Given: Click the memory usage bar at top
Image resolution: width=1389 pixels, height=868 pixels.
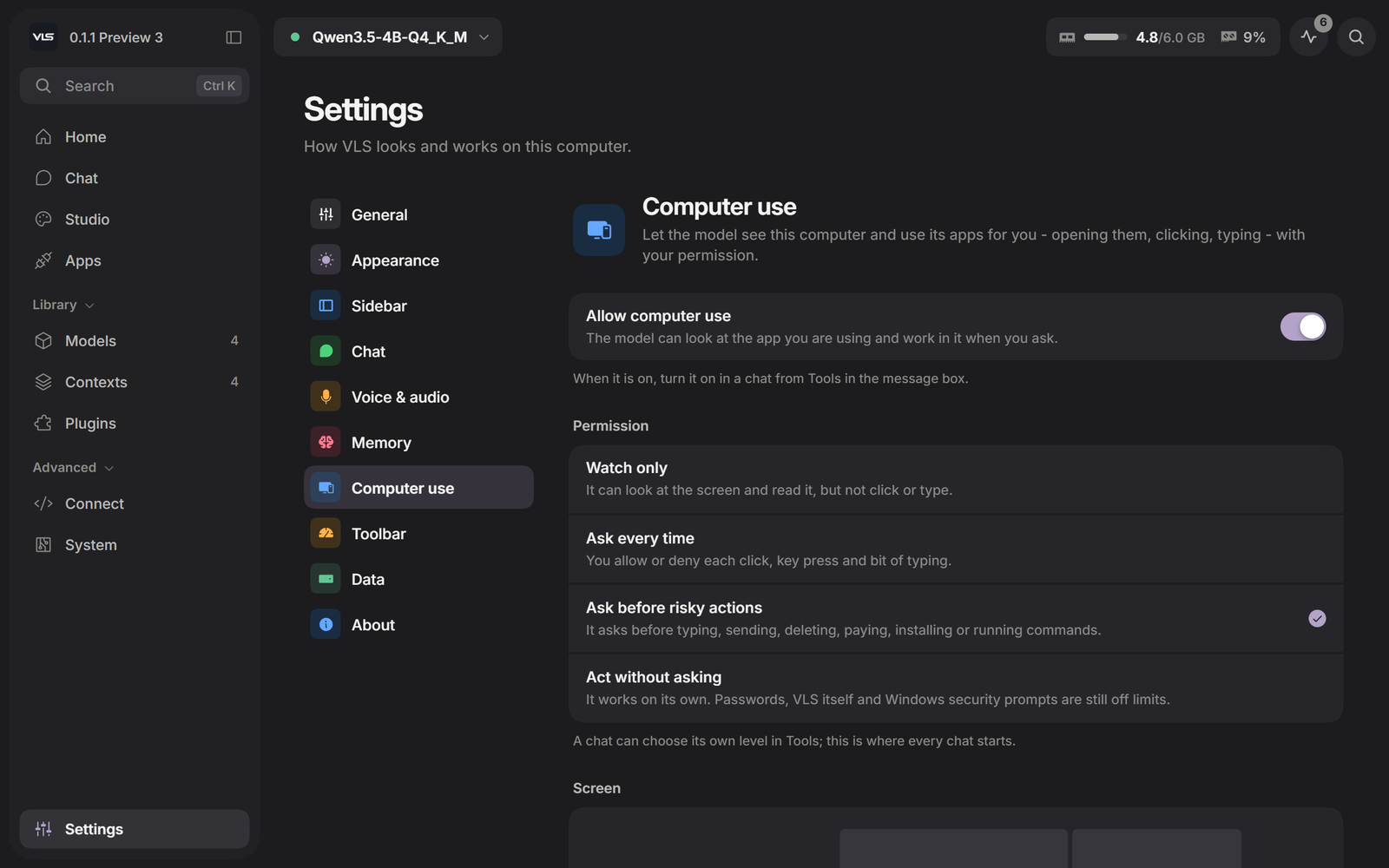Looking at the screenshot, I should click(1104, 37).
